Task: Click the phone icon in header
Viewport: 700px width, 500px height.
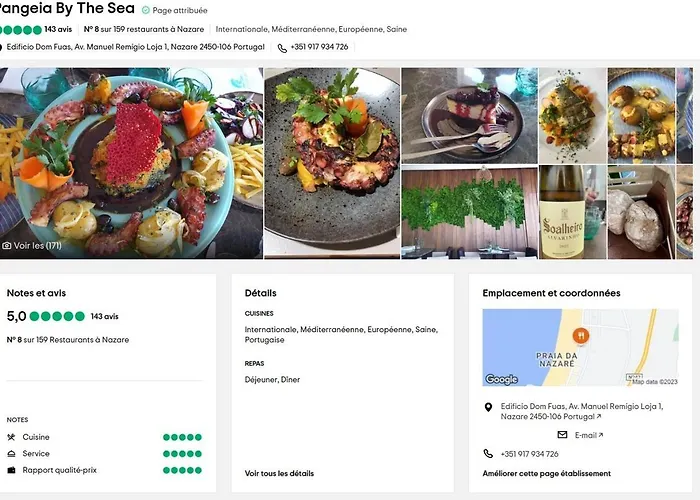Action: tap(282, 47)
